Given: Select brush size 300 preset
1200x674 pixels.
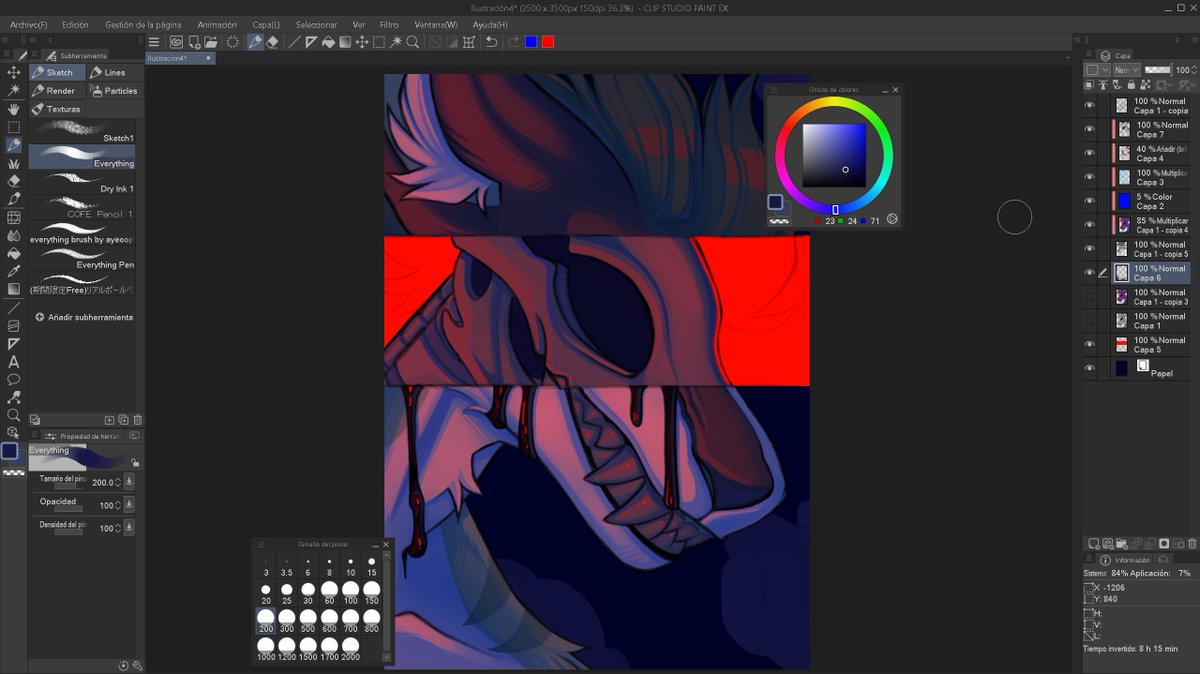Looking at the screenshot, I should [x=287, y=621].
